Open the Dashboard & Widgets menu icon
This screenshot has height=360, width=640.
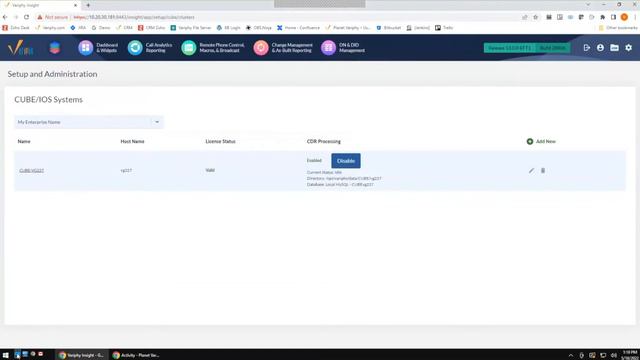86,48
